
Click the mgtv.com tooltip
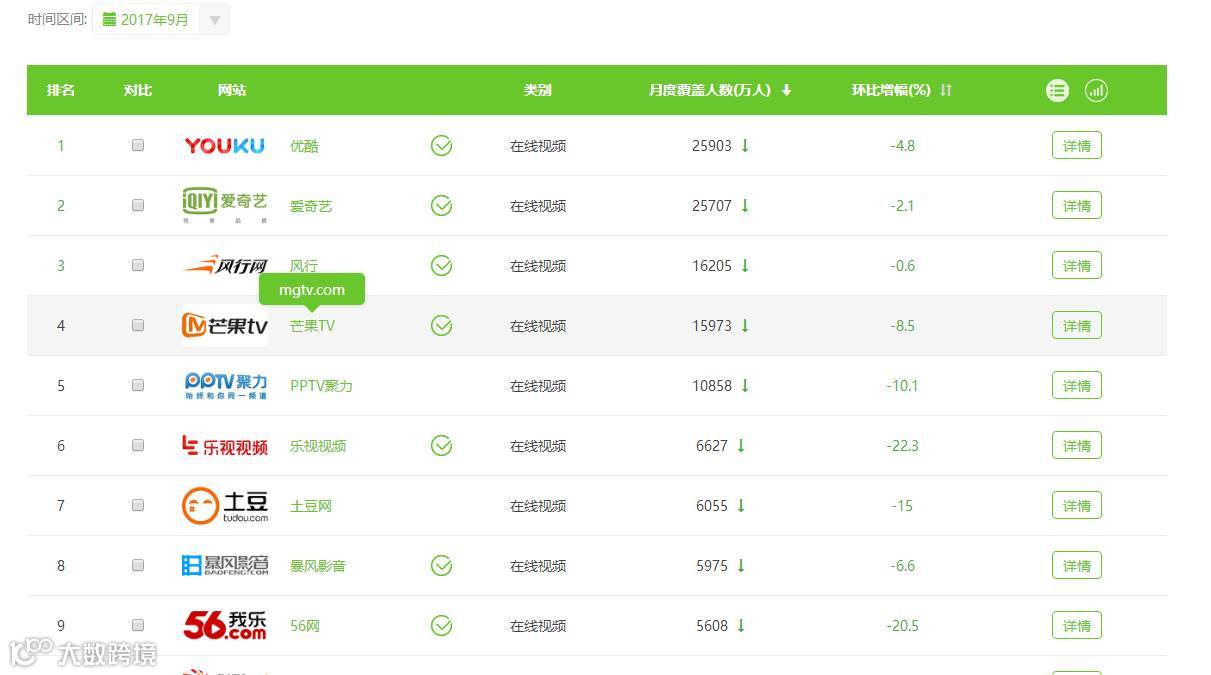click(x=312, y=290)
